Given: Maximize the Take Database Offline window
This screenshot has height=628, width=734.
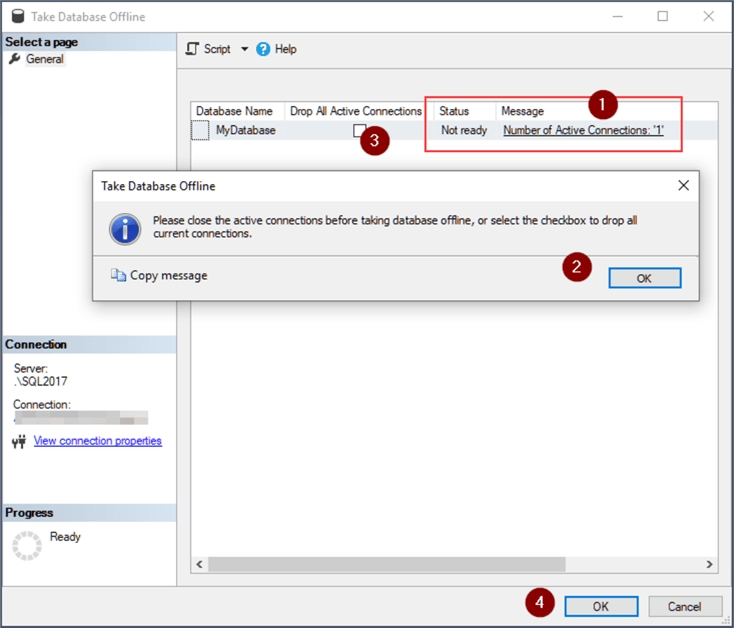Looking at the screenshot, I should pyautogui.click(x=662, y=16).
